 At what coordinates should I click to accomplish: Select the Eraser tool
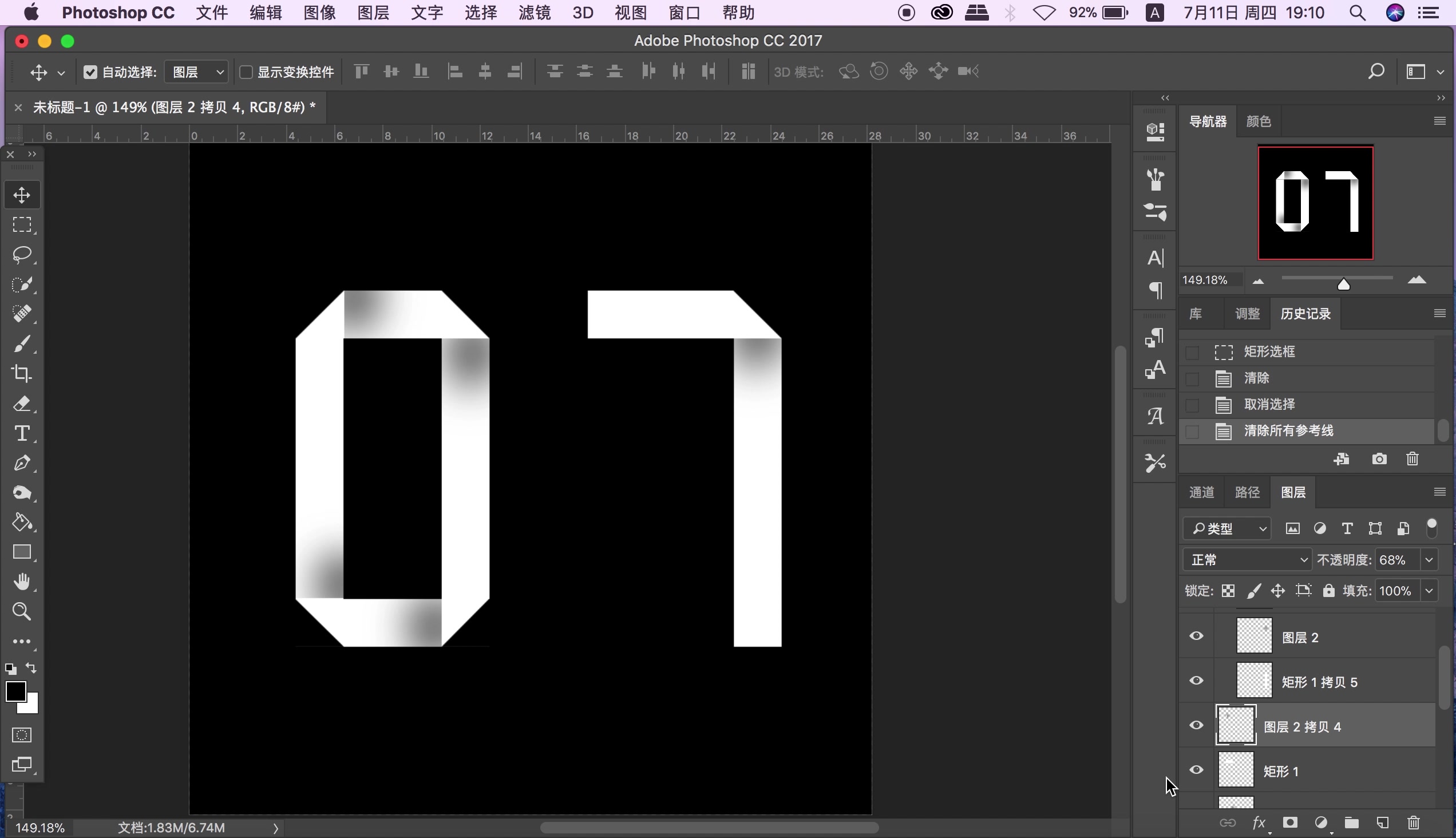22,404
